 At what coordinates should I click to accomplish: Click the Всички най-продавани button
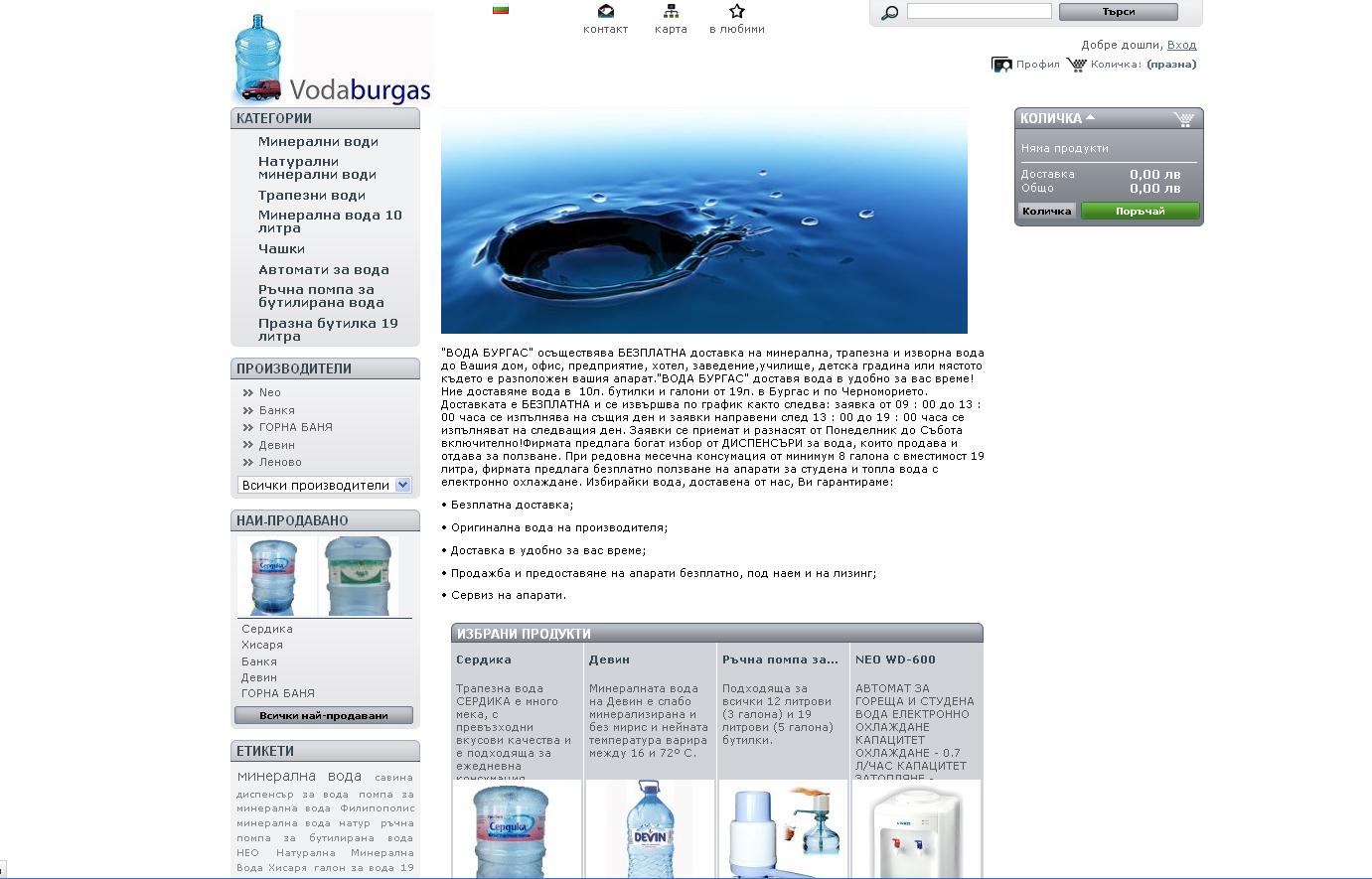[x=324, y=715]
